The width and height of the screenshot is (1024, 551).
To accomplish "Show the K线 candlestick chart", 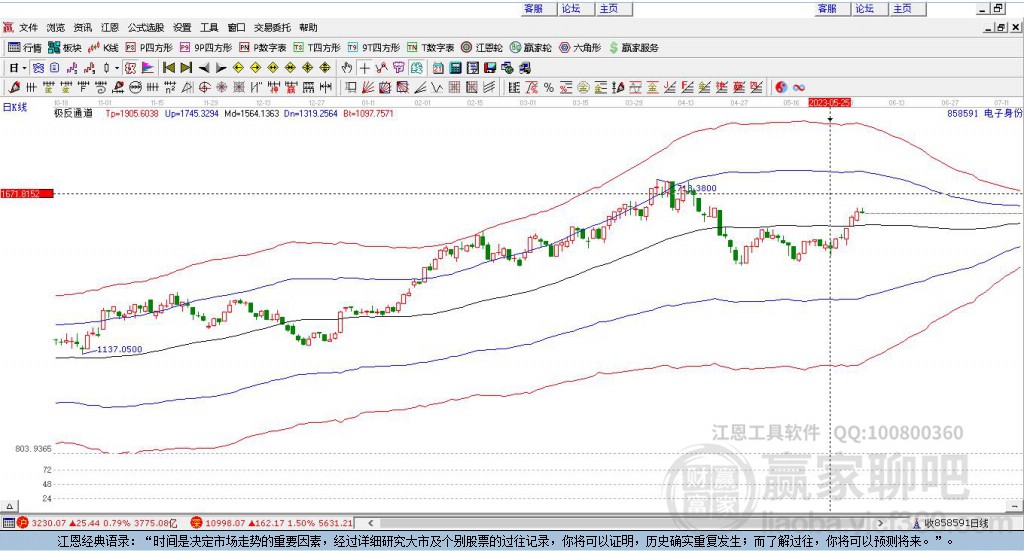I will point(103,48).
